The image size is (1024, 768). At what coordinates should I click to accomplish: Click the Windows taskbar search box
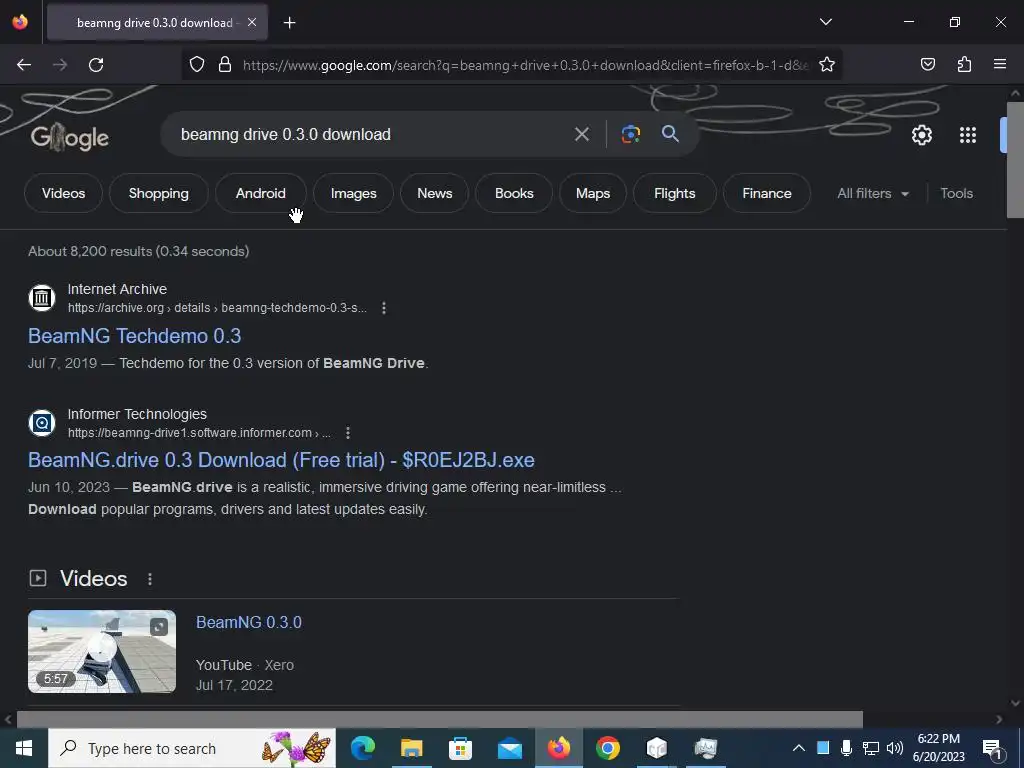(192, 748)
